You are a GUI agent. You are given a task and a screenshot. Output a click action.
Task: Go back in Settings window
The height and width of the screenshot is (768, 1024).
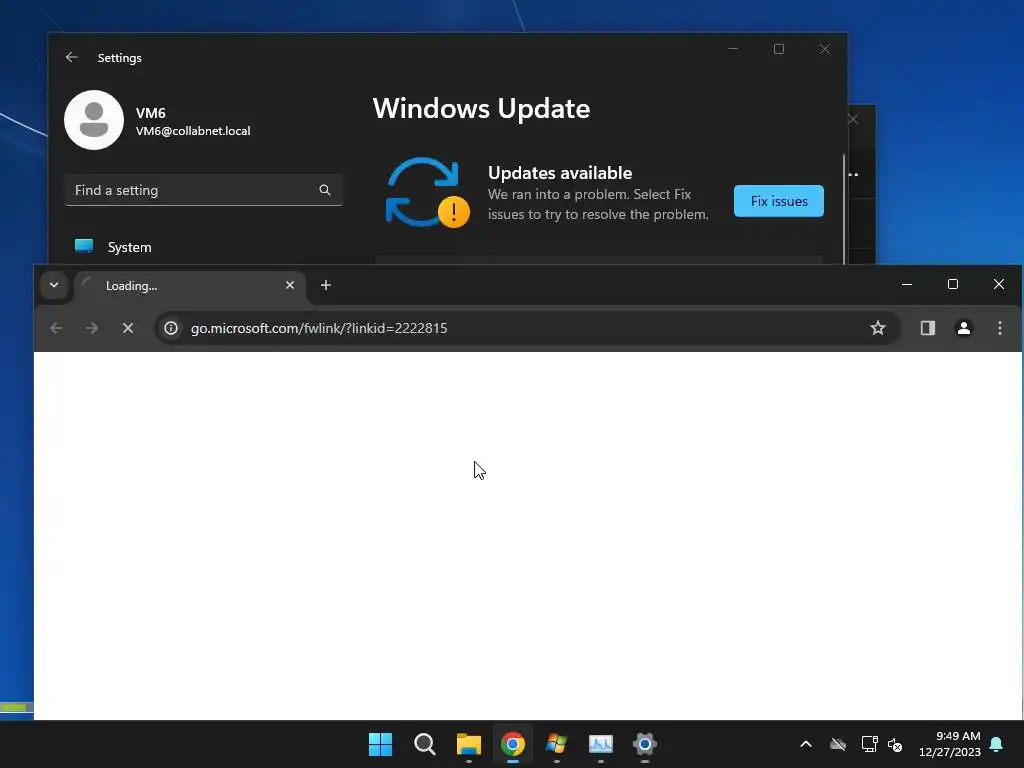71,57
